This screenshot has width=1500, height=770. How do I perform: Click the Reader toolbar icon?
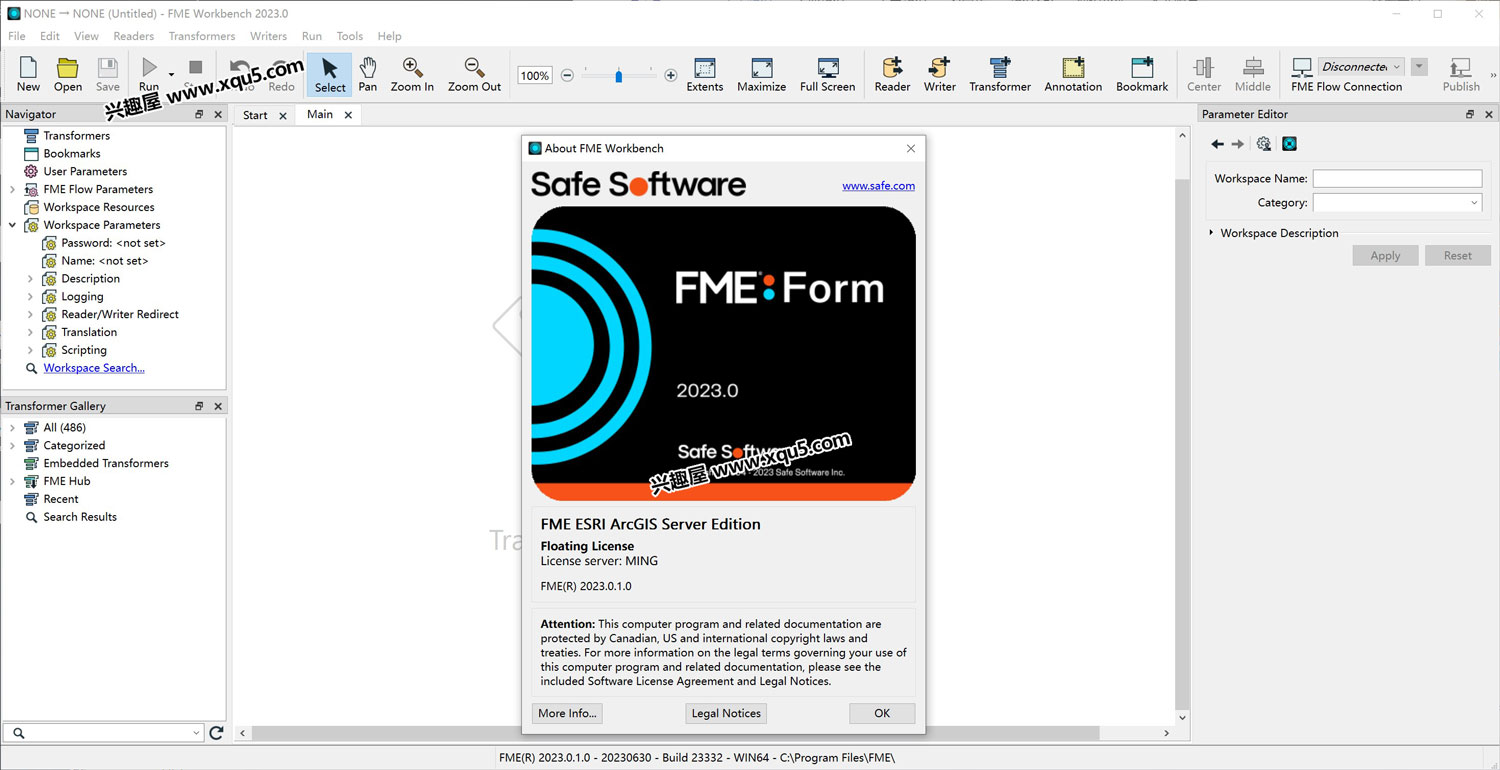[x=892, y=74]
